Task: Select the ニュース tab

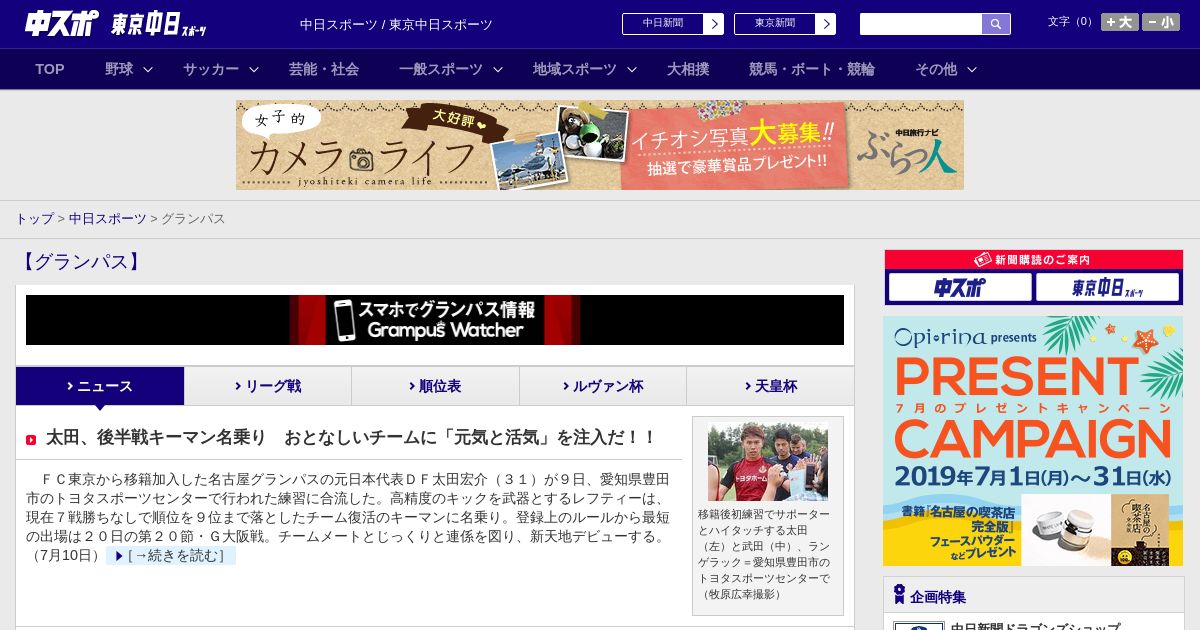Action: point(100,386)
